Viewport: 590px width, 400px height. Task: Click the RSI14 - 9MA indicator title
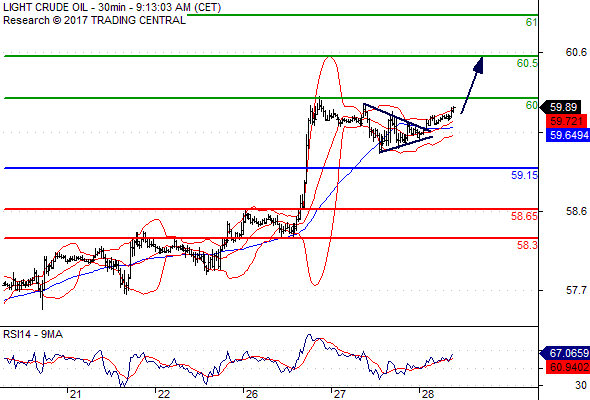pyautogui.click(x=33, y=334)
